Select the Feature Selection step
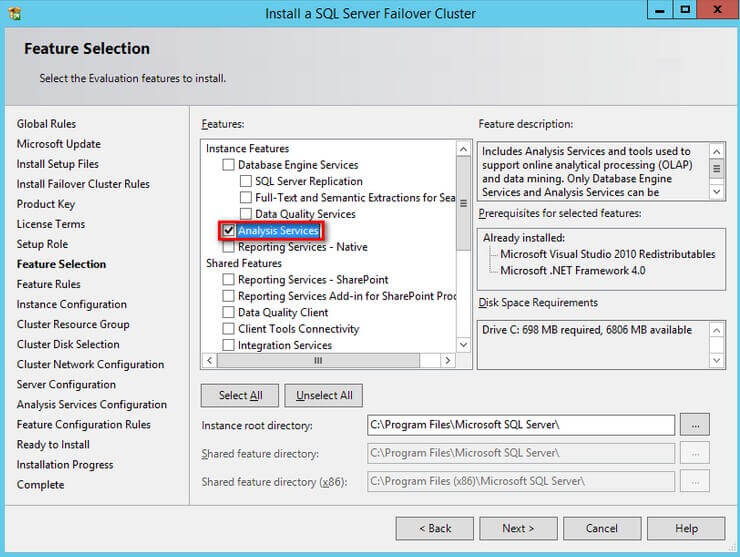Image resolution: width=740 pixels, height=557 pixels. 61,264
